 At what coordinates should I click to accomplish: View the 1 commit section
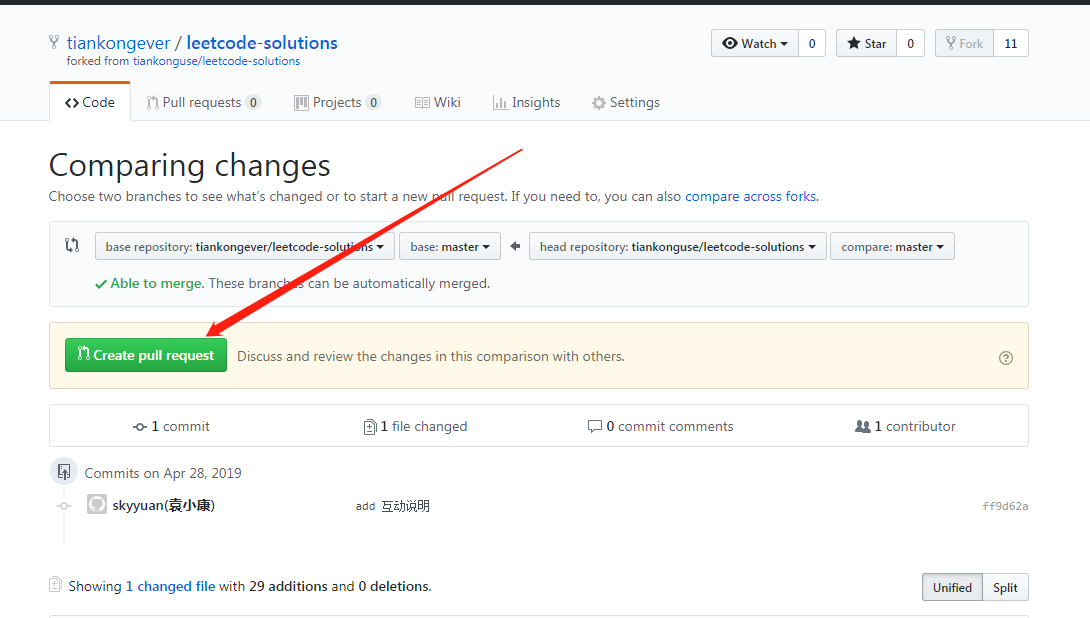point(171,426)
